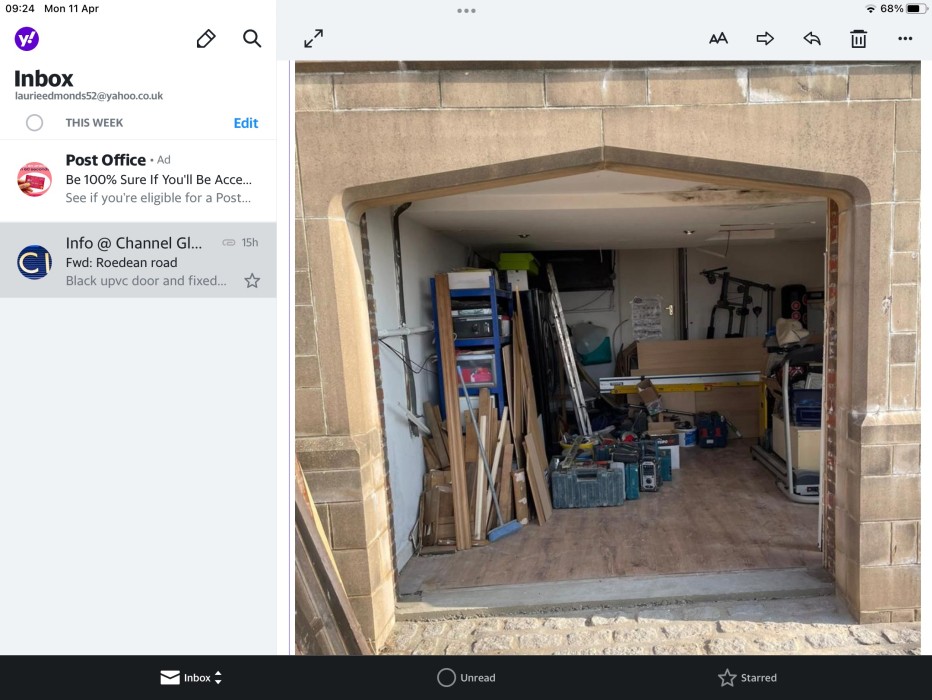Expand message to full screen
932x700 pixels.
coord(313,39)
